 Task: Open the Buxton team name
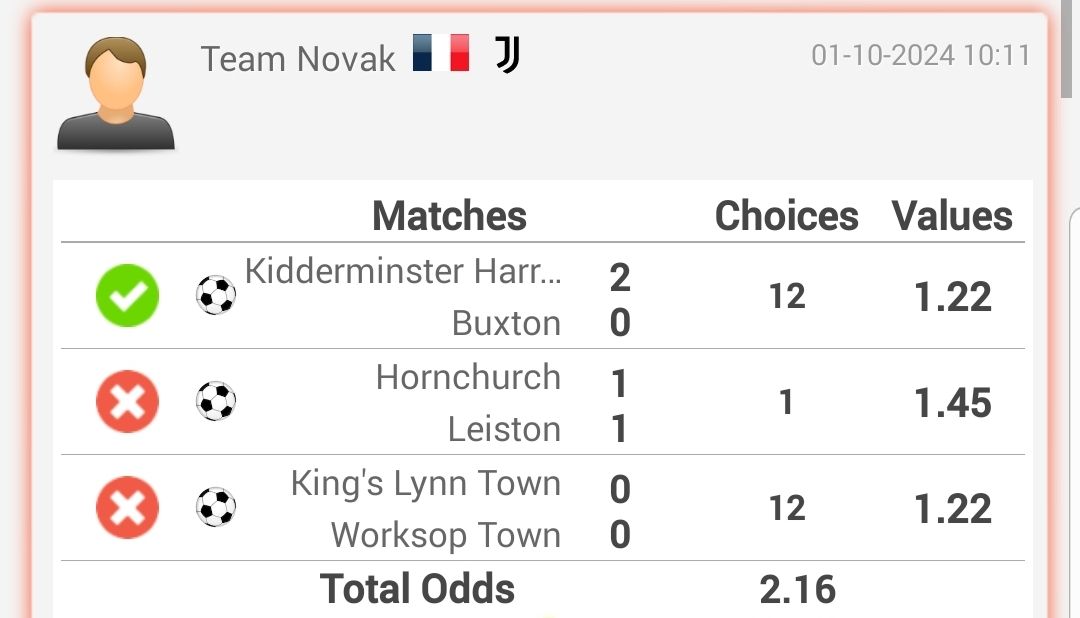(x=506, y=323)
